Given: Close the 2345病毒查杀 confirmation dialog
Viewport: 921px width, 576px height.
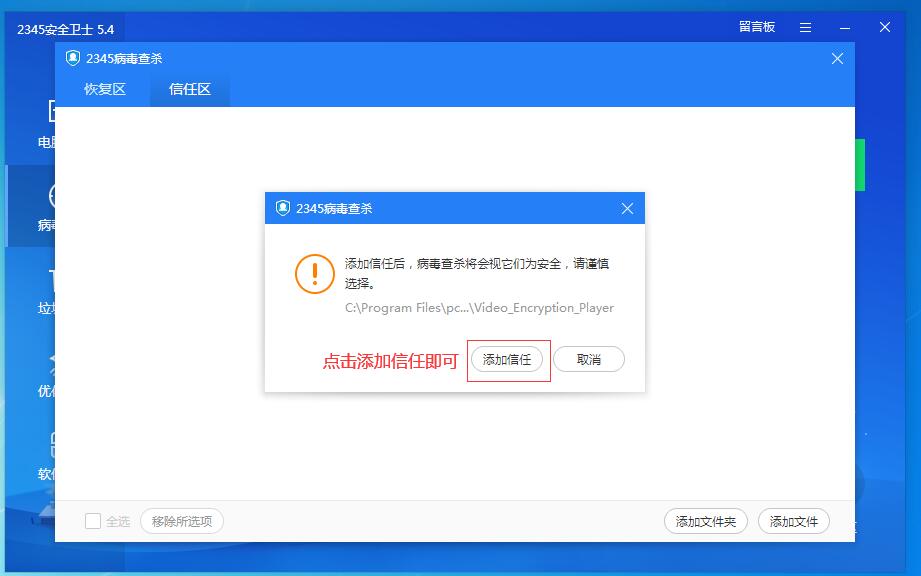Looking at the screenshot, I should click(627, 208).
